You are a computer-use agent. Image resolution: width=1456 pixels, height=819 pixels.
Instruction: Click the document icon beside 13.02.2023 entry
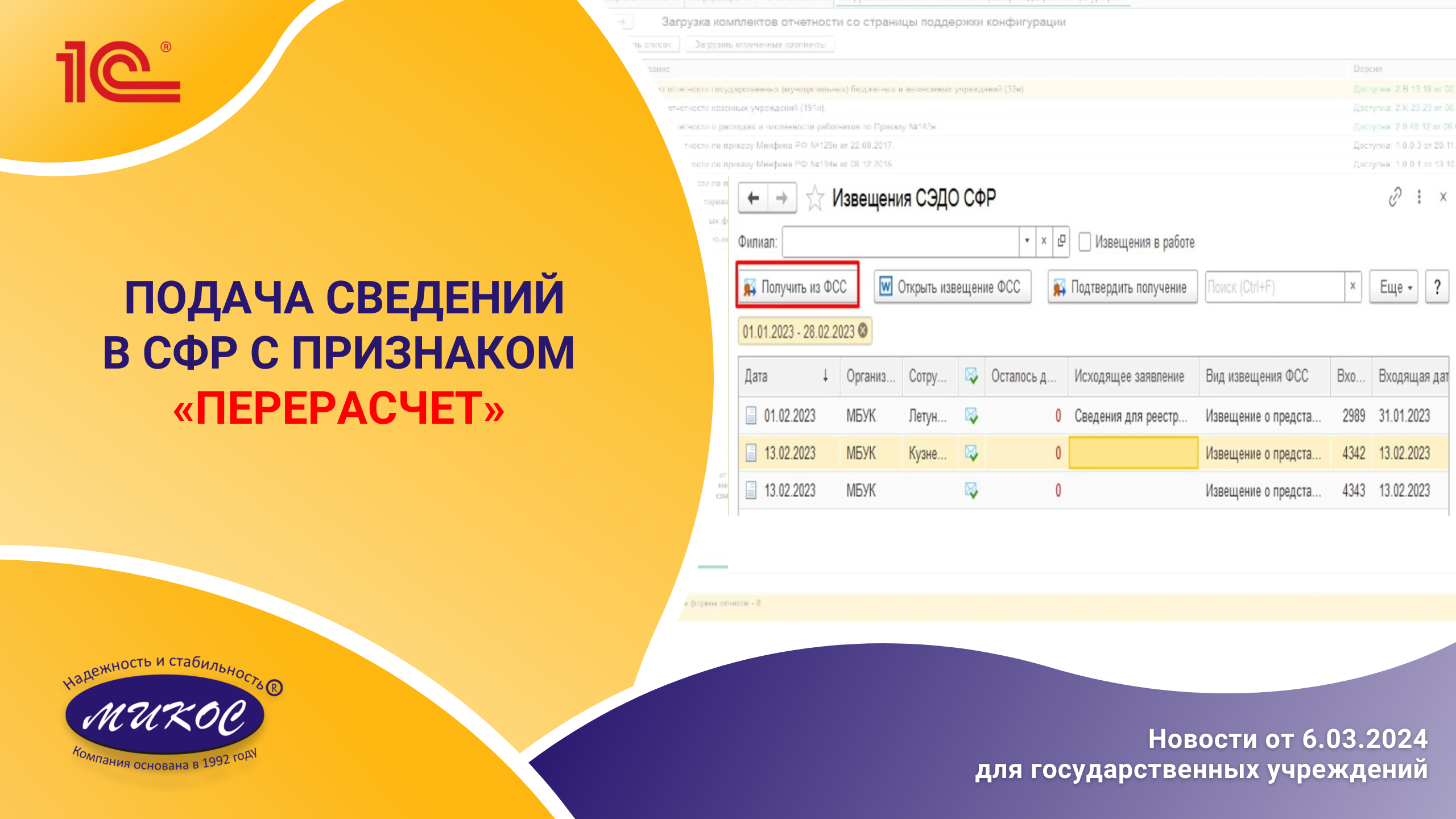[751, 453]
